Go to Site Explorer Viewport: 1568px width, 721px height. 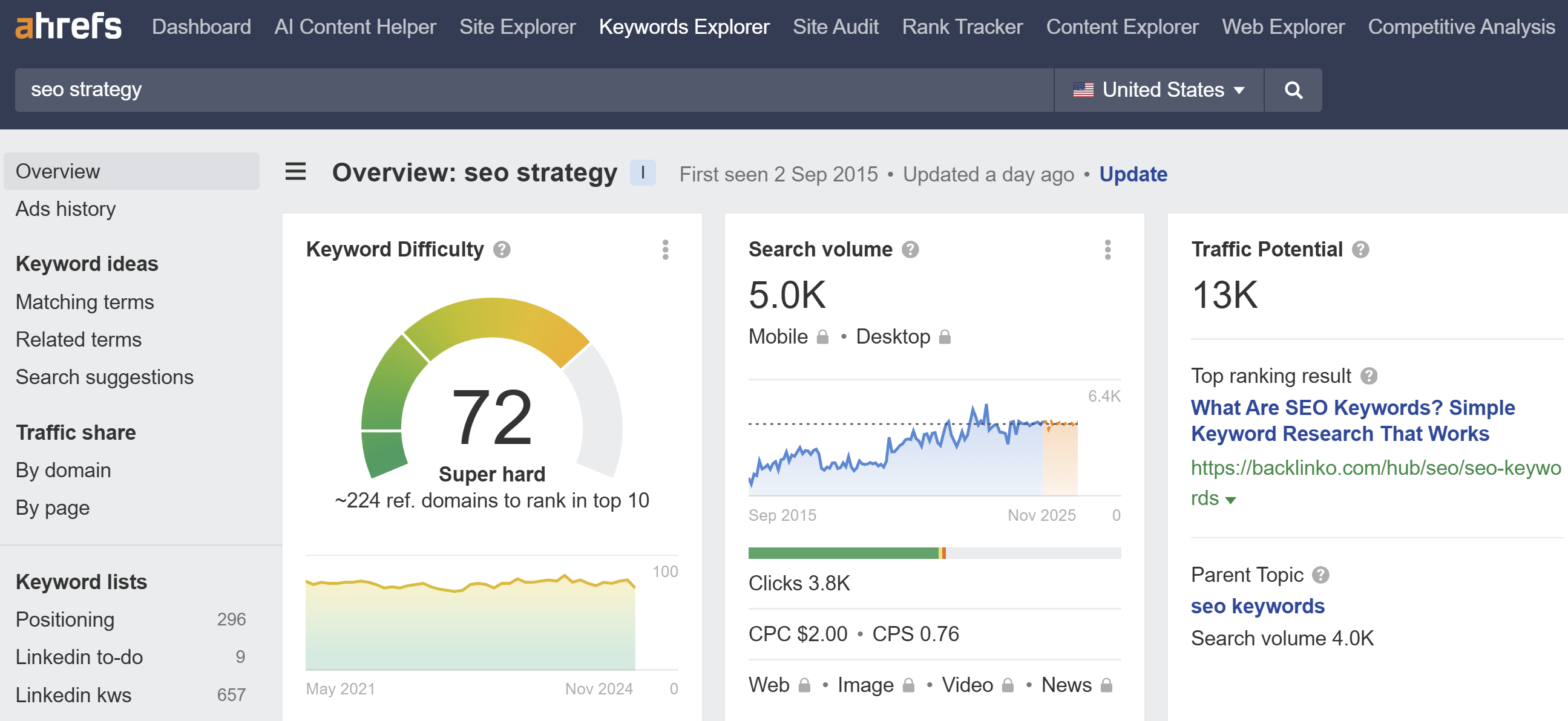[x=517, y=27]
